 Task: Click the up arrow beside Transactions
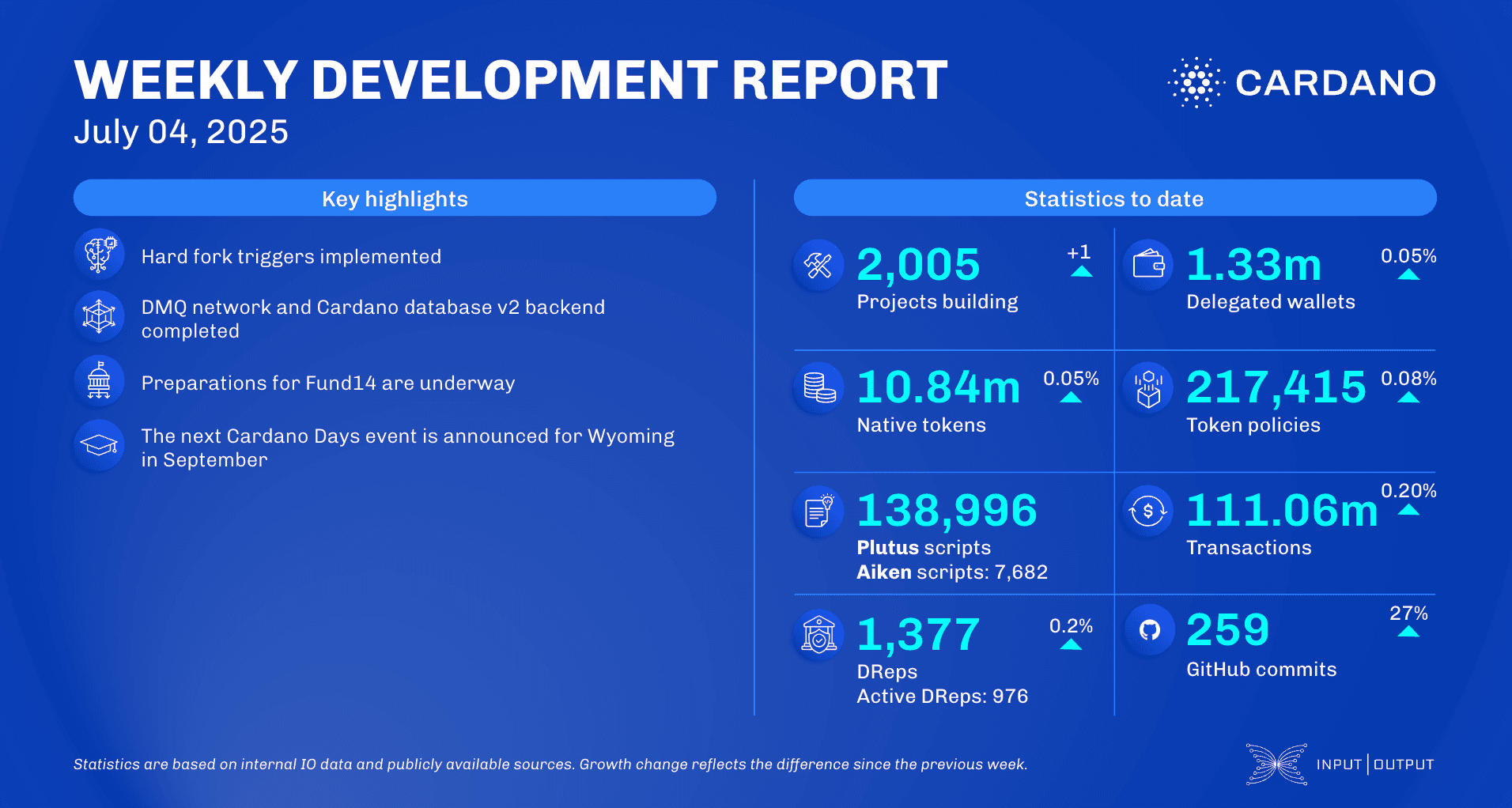point(1408,510)
